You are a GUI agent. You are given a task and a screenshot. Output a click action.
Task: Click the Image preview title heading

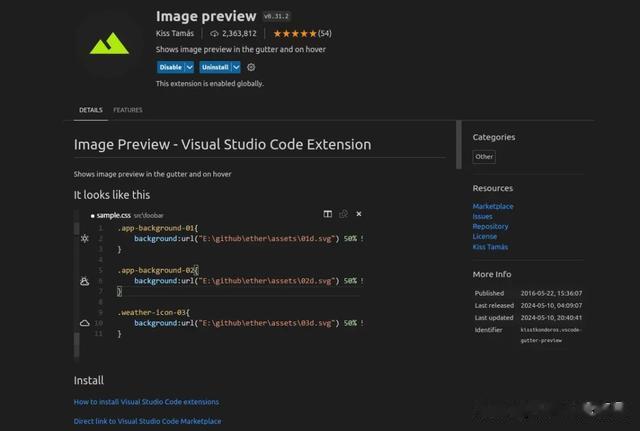pos(206,16)
